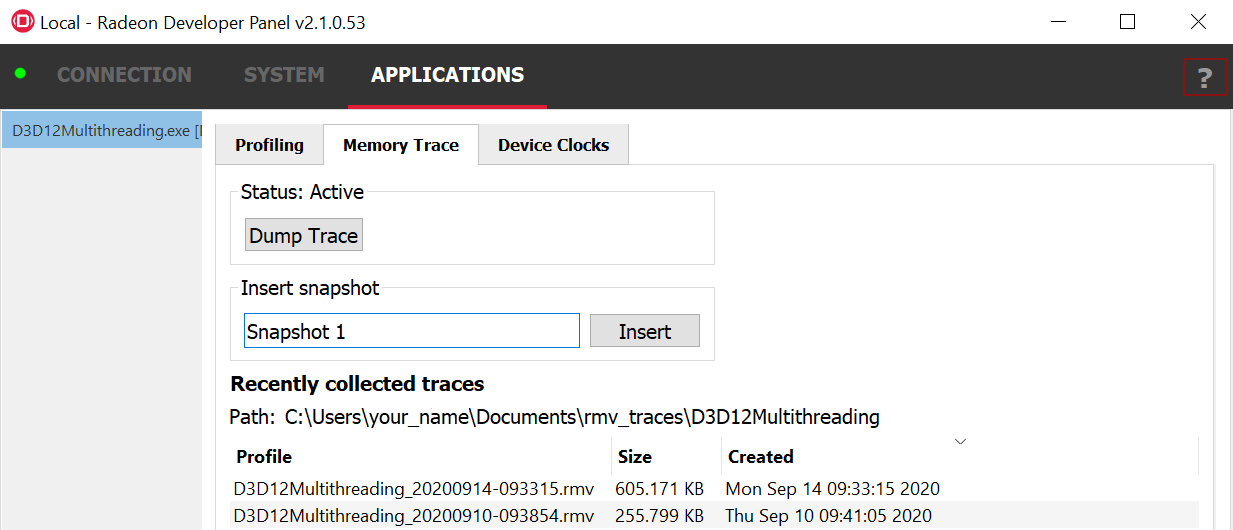Screen dimensions: 1233x530
Task: Maximize the Radeon Developer Panel window
Action: point(1127,22)
